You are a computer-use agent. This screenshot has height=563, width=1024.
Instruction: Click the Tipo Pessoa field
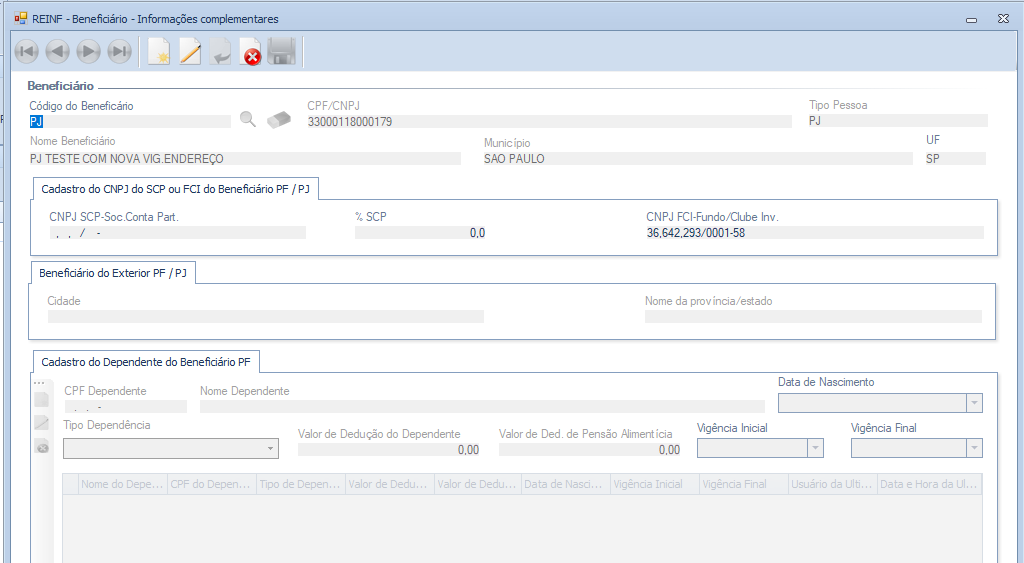click(x=898, y=121)
